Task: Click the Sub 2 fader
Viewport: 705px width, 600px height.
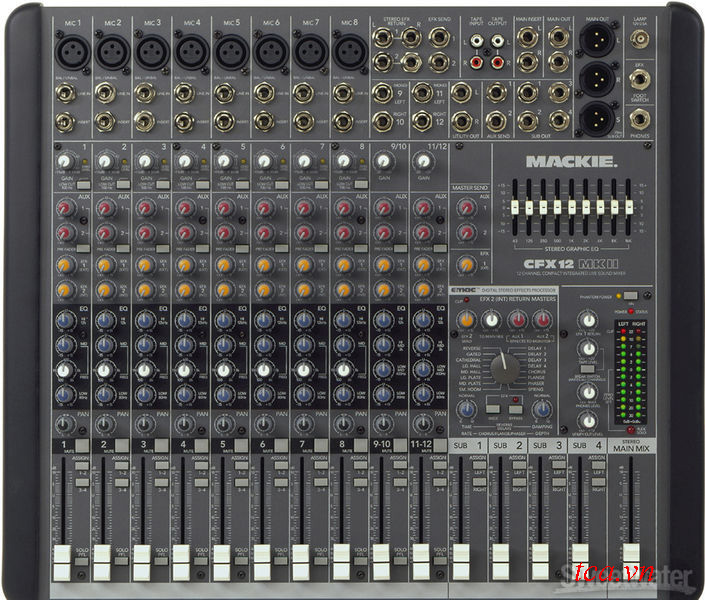Action: tap(500, 561)
